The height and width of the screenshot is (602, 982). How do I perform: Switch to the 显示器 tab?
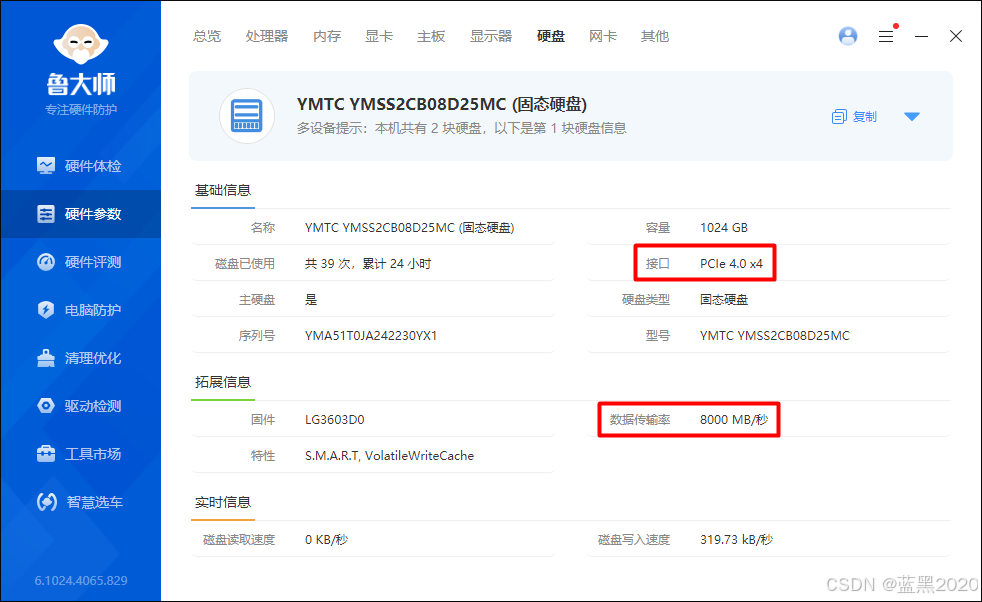[x=491, y=36]
